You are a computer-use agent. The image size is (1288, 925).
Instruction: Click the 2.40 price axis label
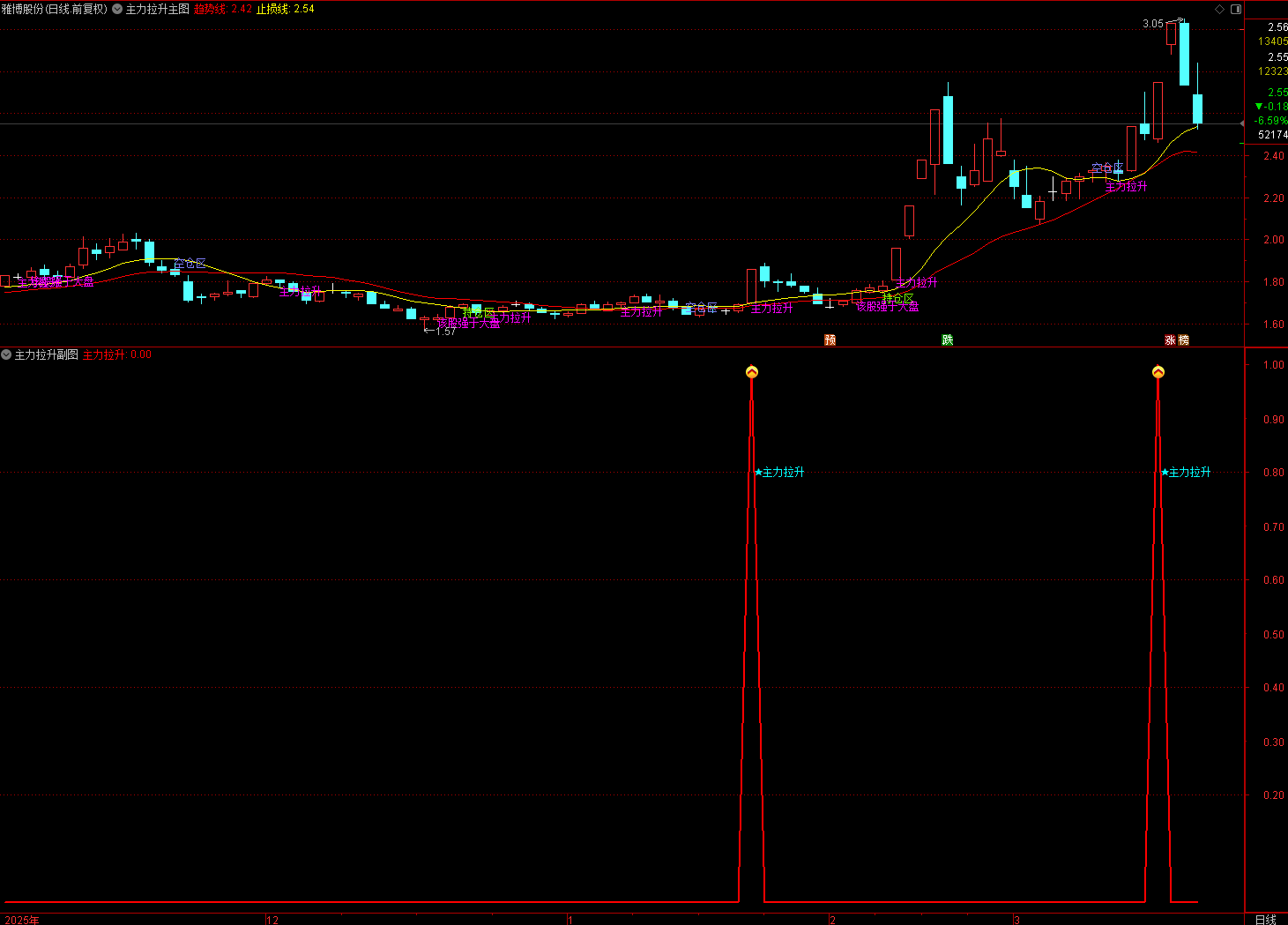pos(1273,156)
